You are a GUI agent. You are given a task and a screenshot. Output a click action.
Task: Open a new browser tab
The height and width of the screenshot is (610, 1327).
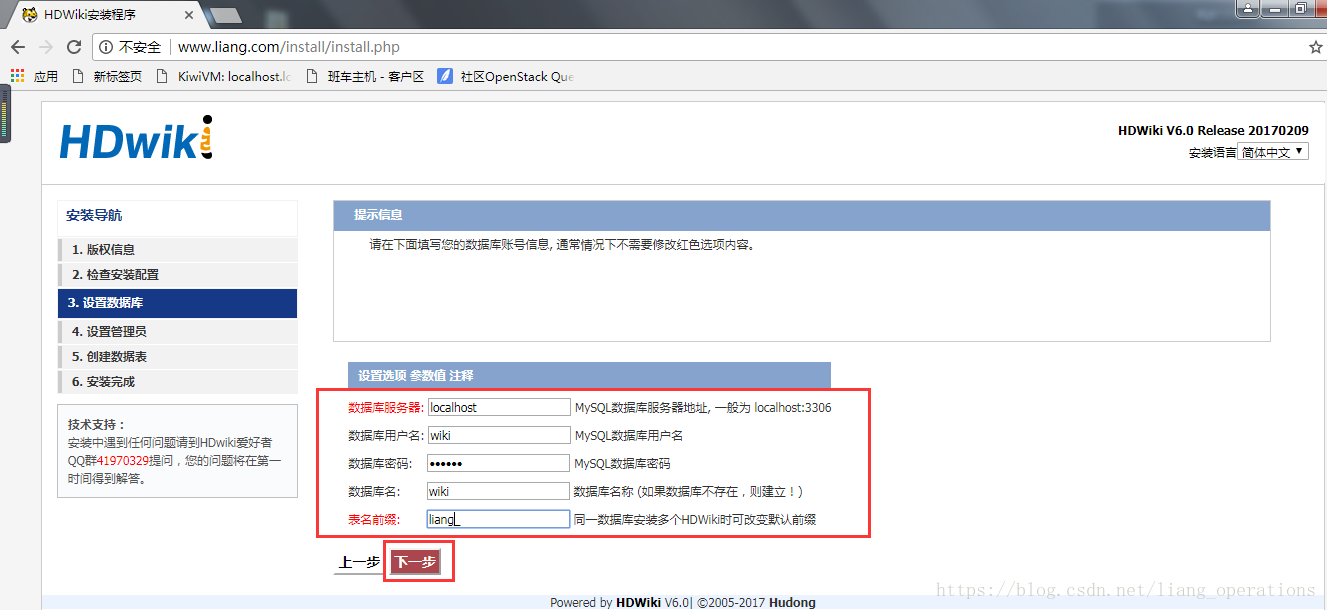pyautogui.click(x=227, y=15)
